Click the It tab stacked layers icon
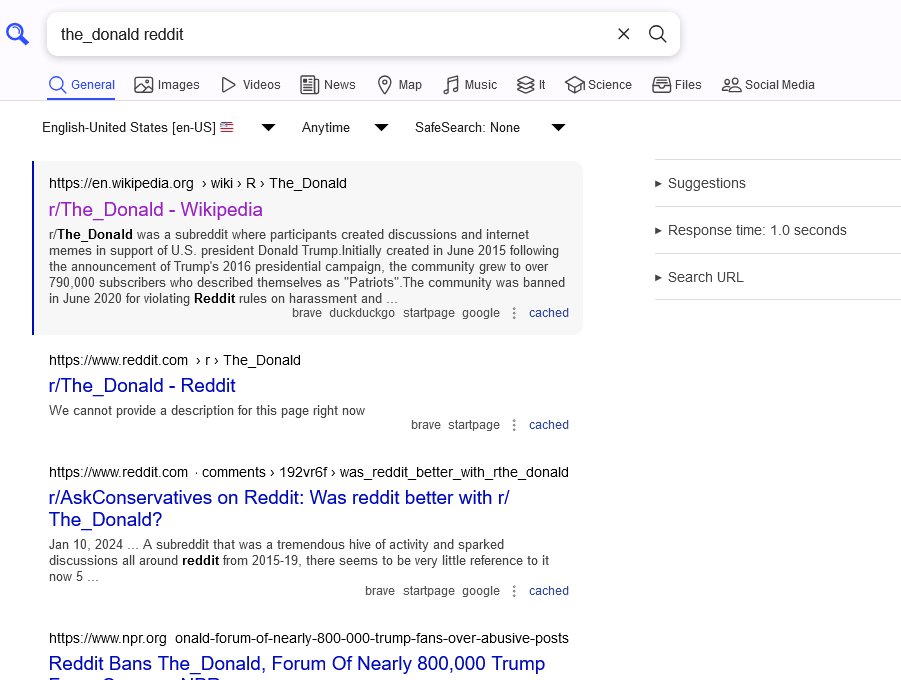901x680 pixels. click(x=525, y=85)
